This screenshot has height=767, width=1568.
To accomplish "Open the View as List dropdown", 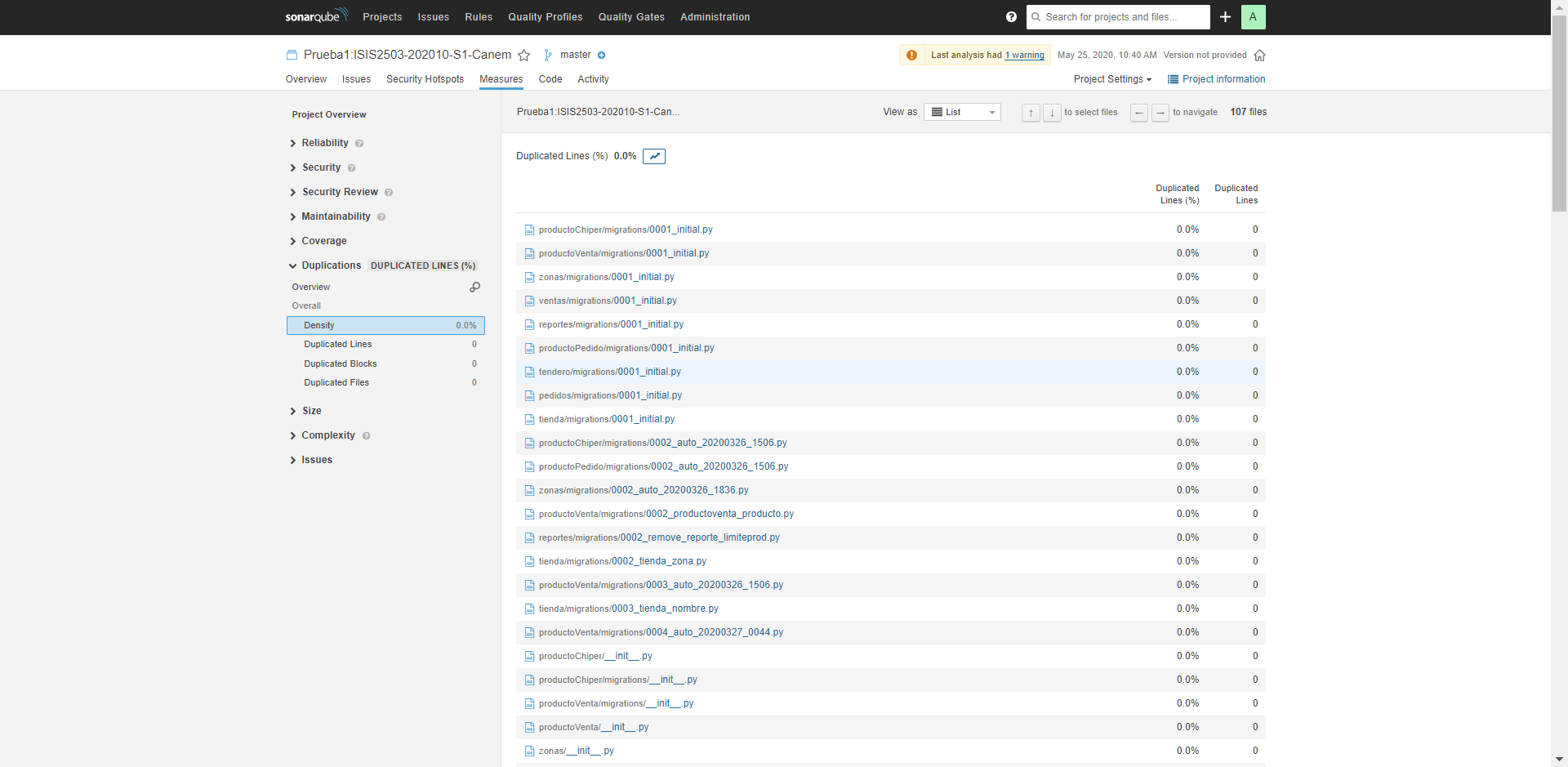I will [962, 112].
